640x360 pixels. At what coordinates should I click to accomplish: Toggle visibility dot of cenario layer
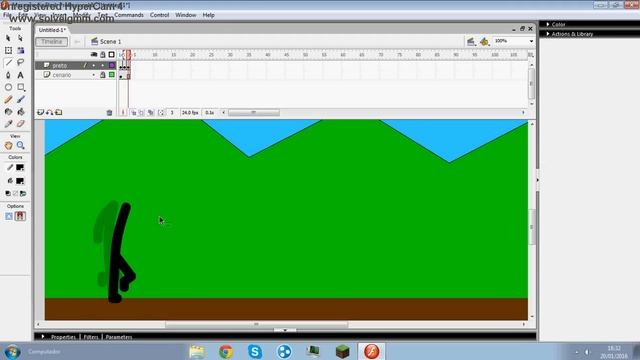click(93, 75)
